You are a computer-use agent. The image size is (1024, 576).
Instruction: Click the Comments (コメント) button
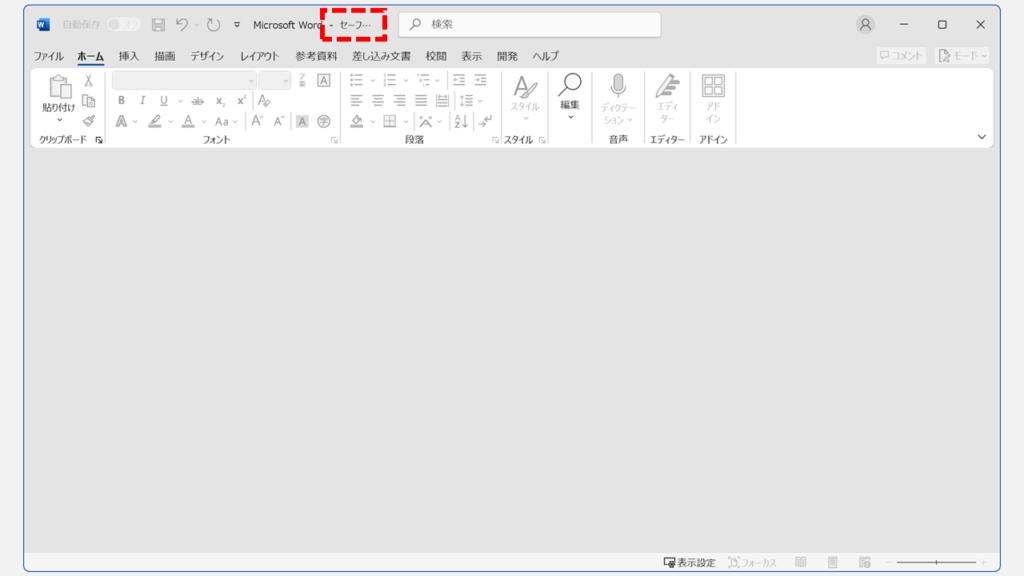point(901,56)
